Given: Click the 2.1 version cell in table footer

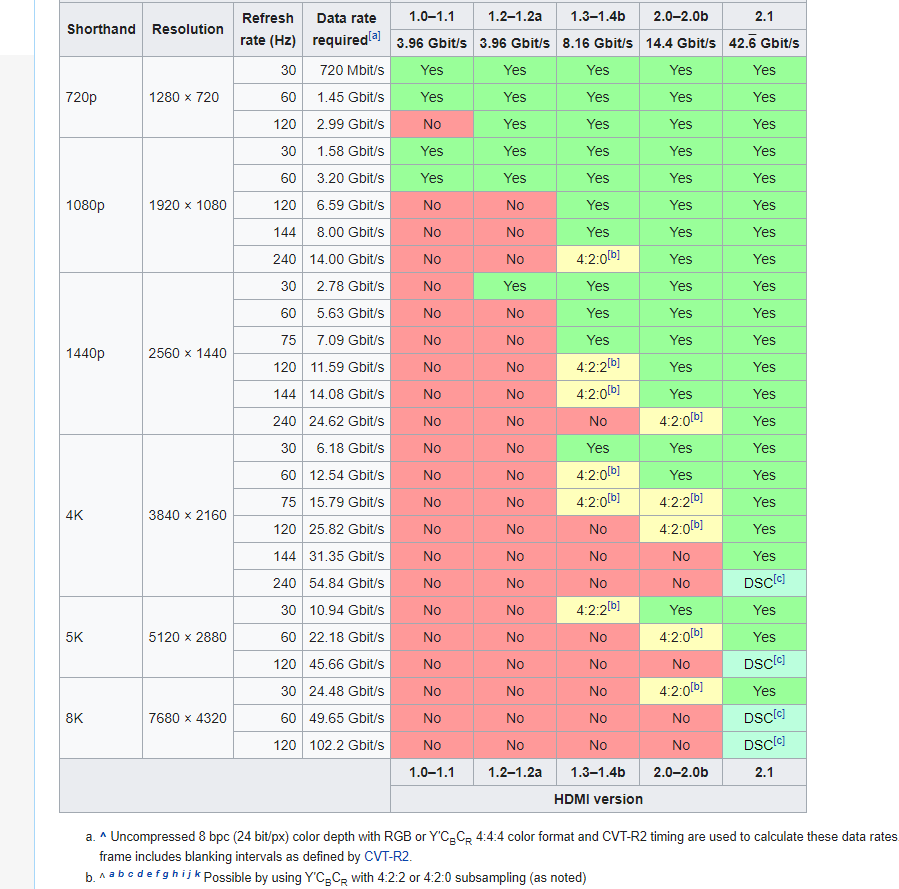Looking at the screenshot, I should point(764,772).
